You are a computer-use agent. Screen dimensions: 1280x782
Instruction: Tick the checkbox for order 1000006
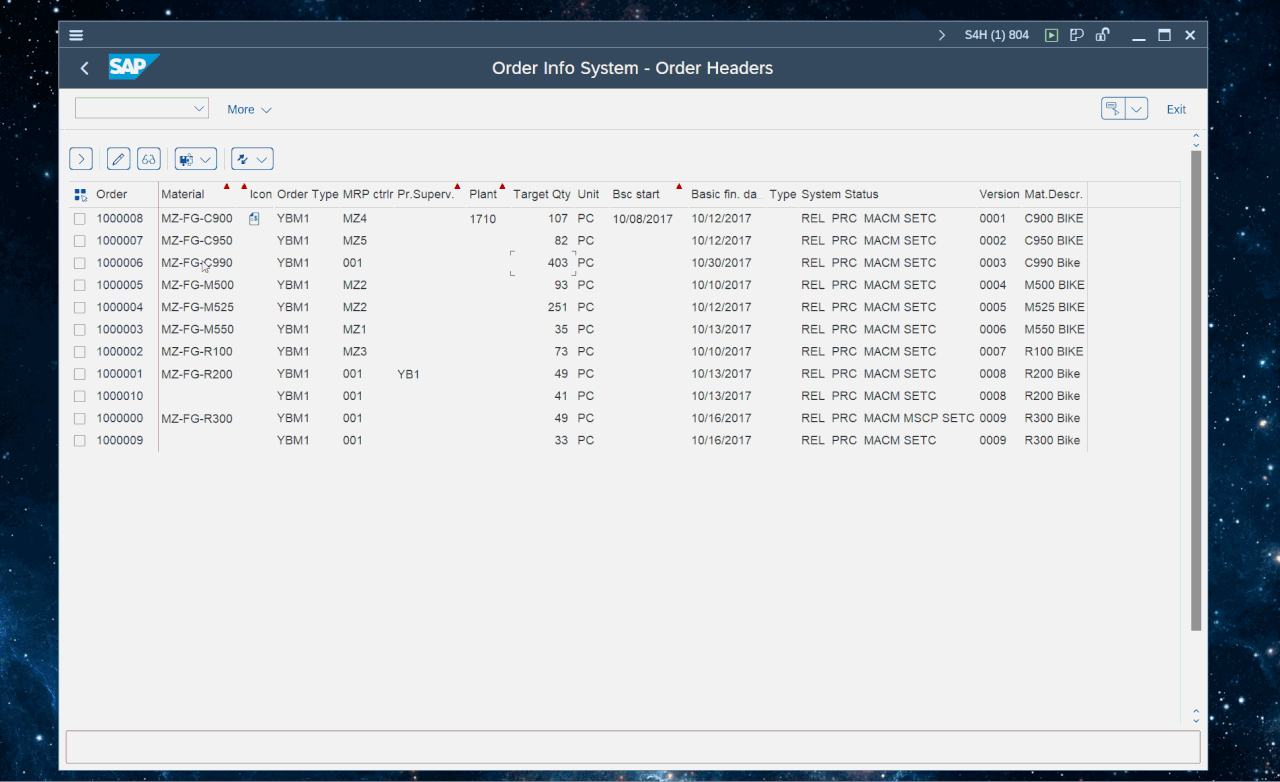[x=79, y=263]
